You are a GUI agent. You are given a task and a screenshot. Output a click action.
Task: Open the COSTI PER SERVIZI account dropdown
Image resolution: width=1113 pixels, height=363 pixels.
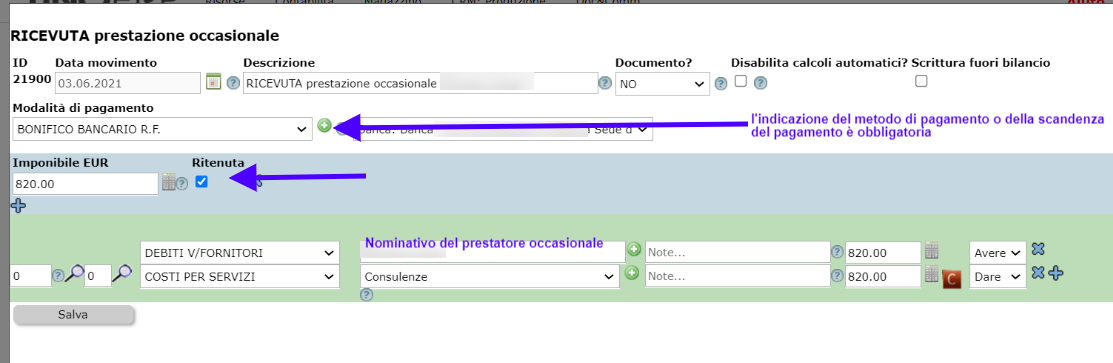[x=241, y=277]
